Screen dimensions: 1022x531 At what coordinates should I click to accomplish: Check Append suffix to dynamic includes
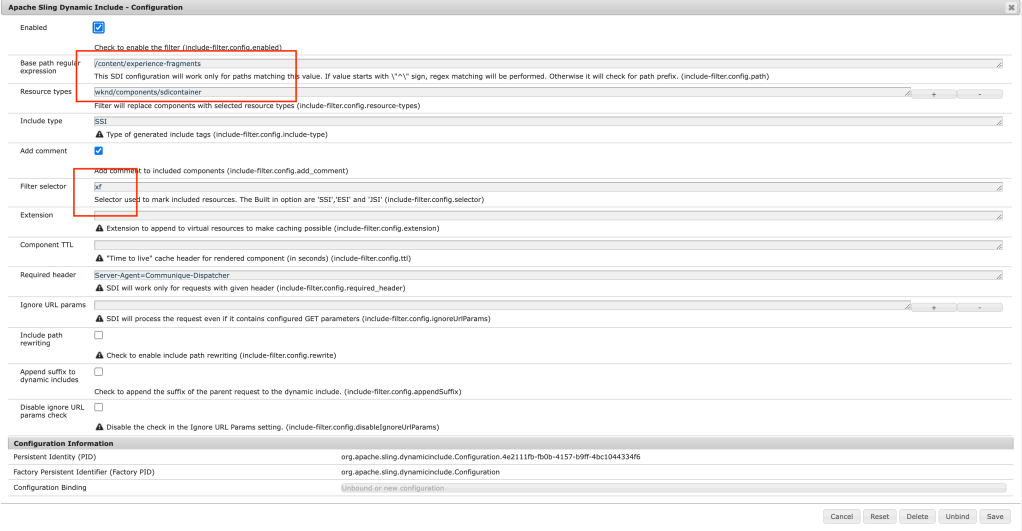pyautogui.click(x=98, y=371)
